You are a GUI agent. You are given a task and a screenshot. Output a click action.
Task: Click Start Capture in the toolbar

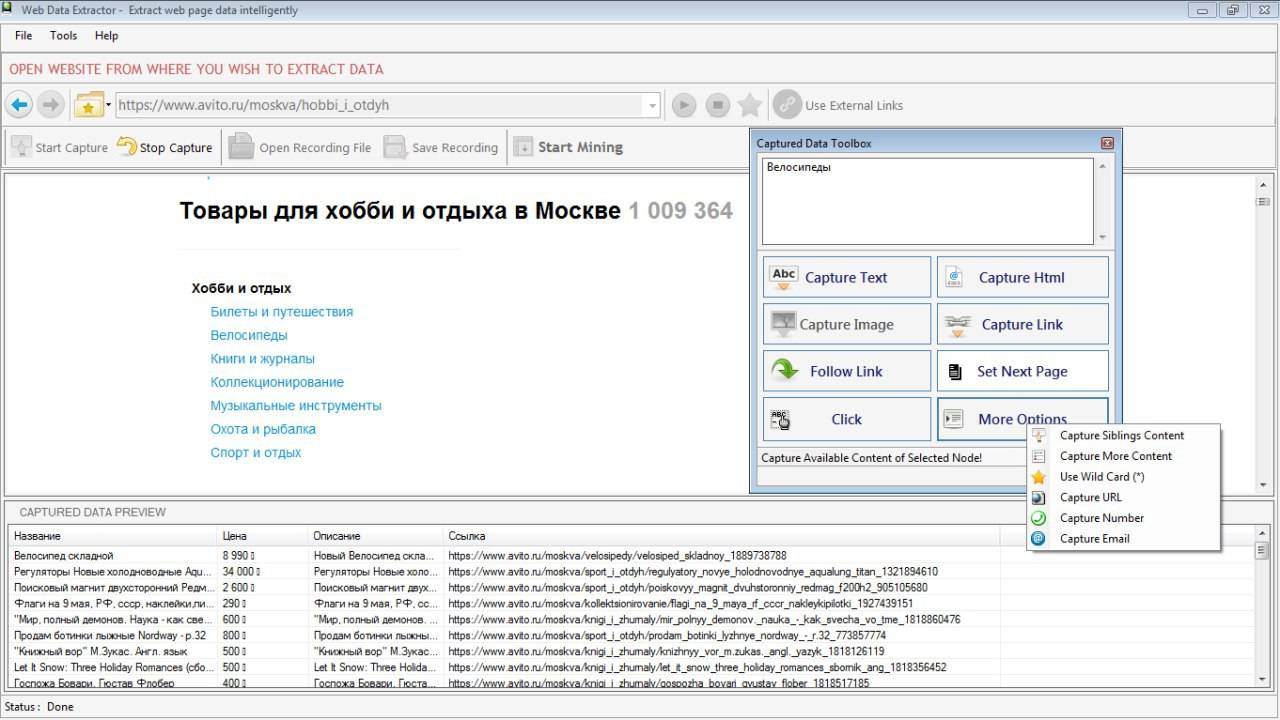[x=60, y=147]
